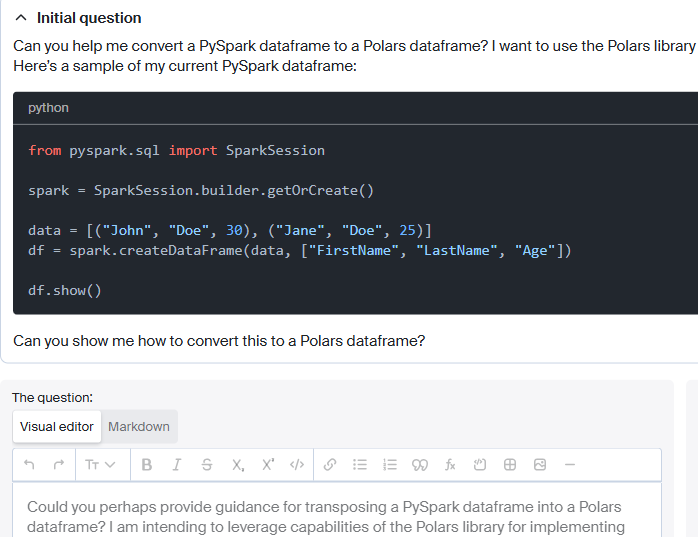The width and height of the screenshot is (698, 537).
Task: Click the 'df = spark.createDataFrame' code line
Action: tap(300, 250)
